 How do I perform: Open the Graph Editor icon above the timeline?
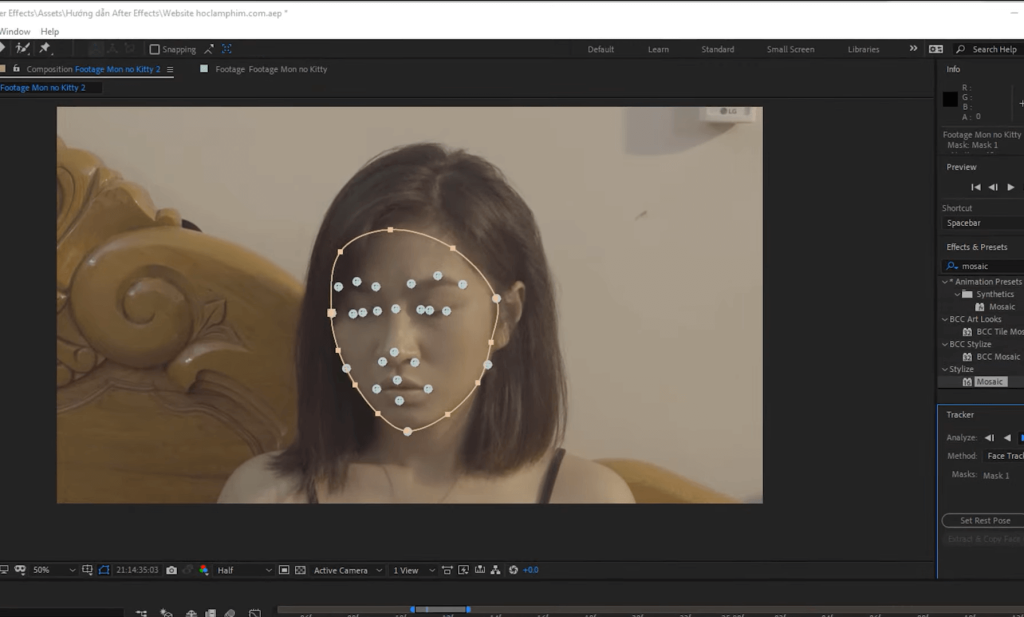coord(254,611)
